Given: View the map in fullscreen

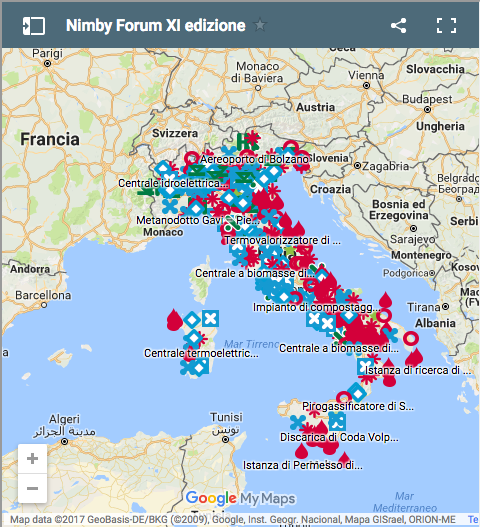Looking at the screenshot, I should [x=446, y=26].
